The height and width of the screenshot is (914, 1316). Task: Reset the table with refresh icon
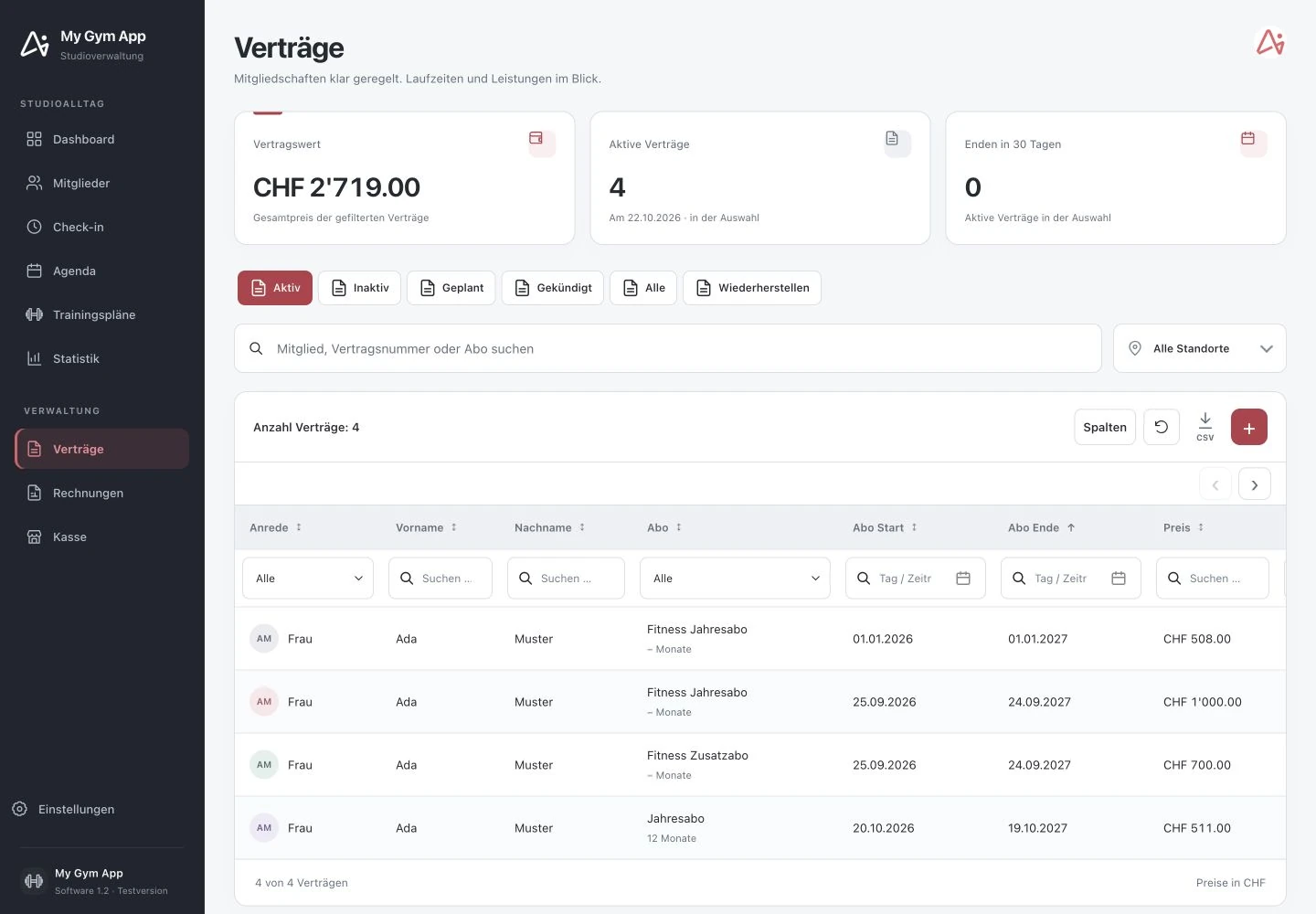click(x=1162, y=427)
